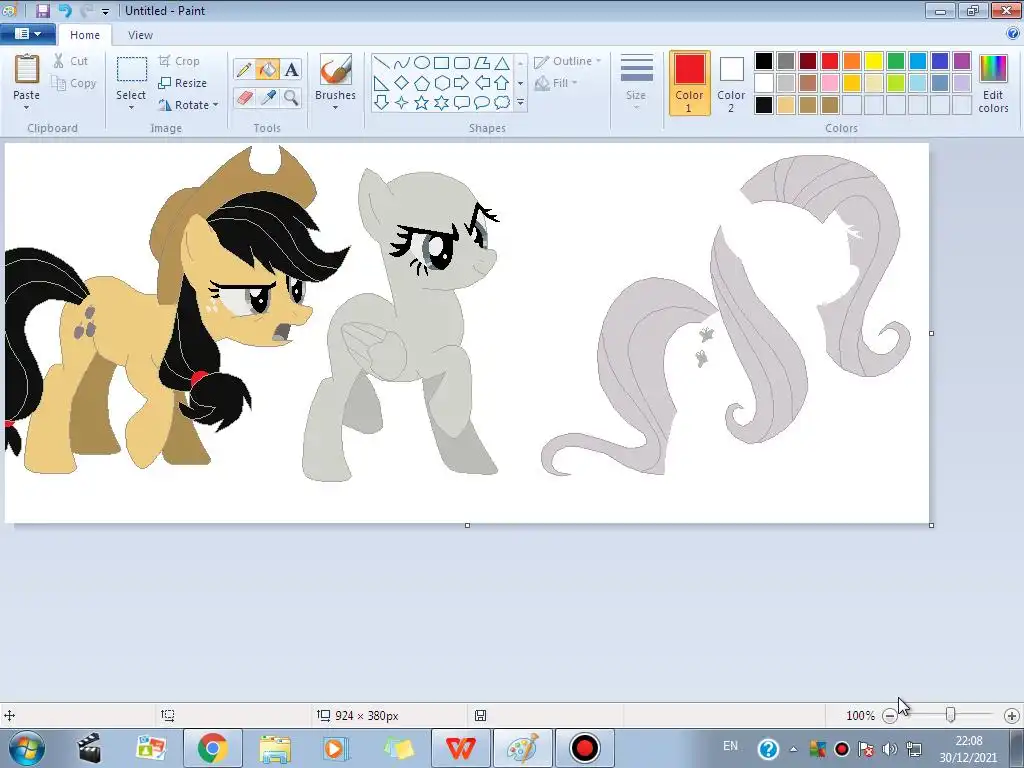The height and width of the screenshot is (768, 1024).
Task: Choose the Curve shape
Action: 402,63
